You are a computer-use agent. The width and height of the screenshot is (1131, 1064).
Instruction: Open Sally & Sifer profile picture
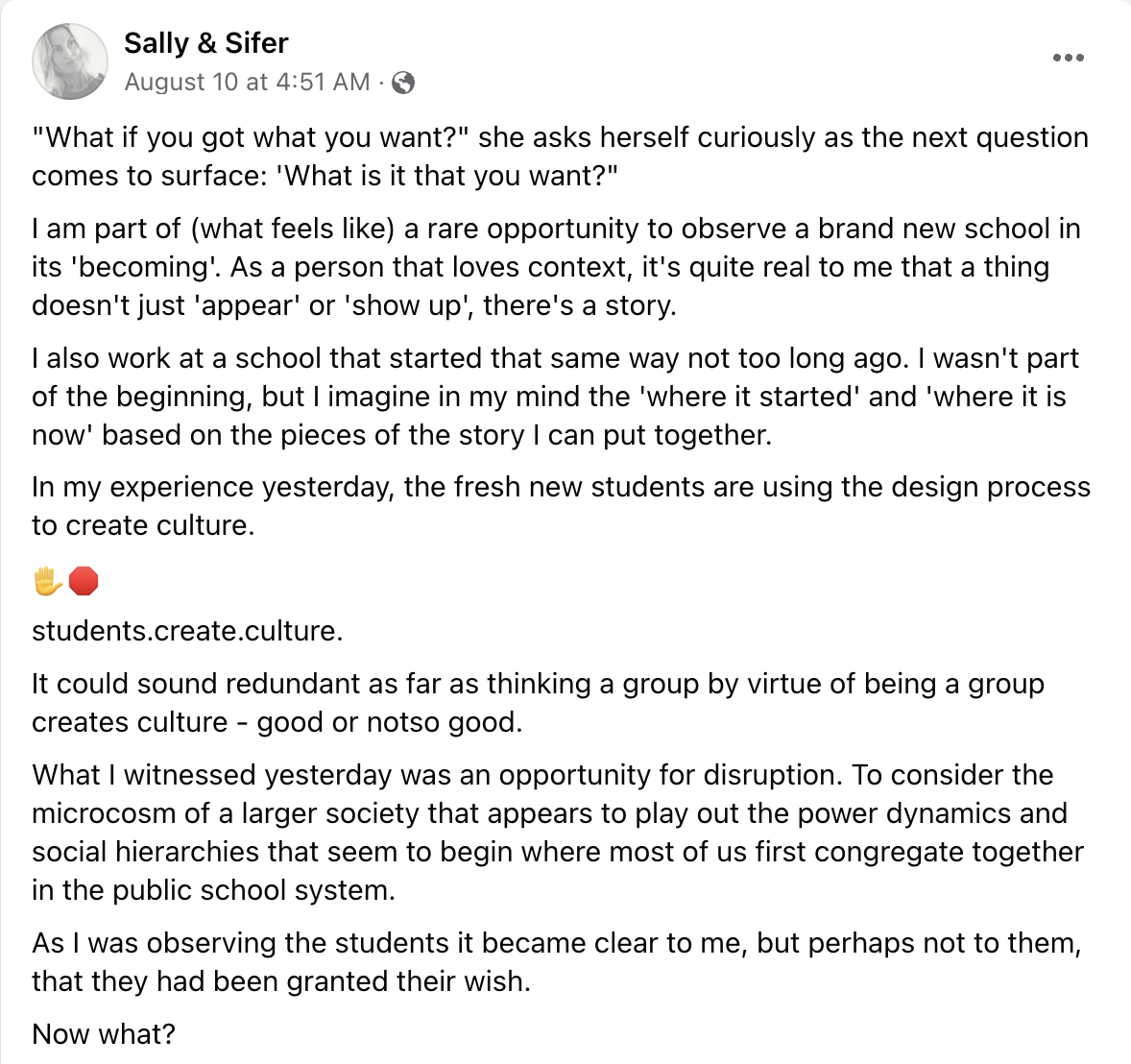(69, 61)
